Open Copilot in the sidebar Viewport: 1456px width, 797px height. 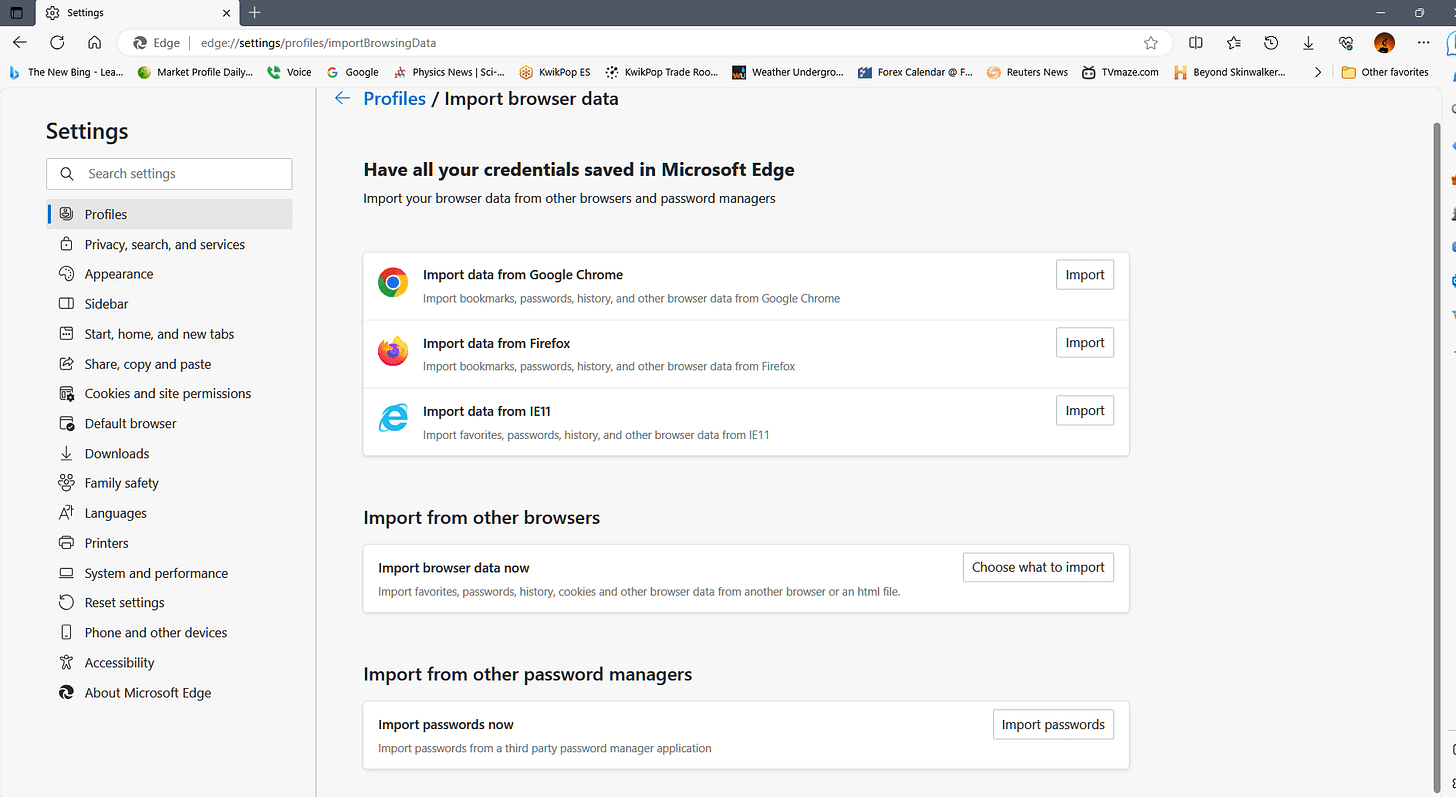1449,43
